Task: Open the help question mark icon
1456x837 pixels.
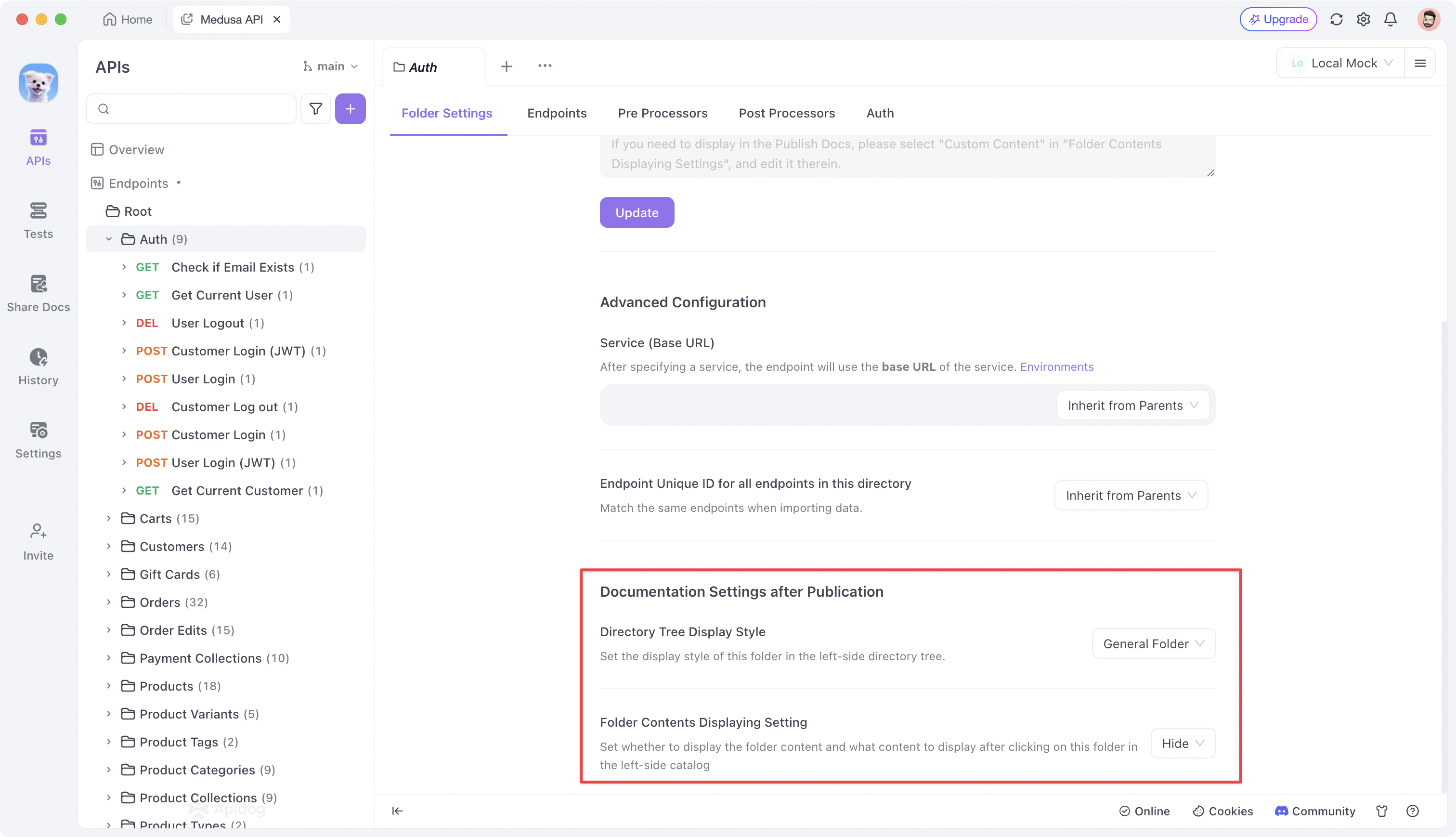Action: point(1412,811)
